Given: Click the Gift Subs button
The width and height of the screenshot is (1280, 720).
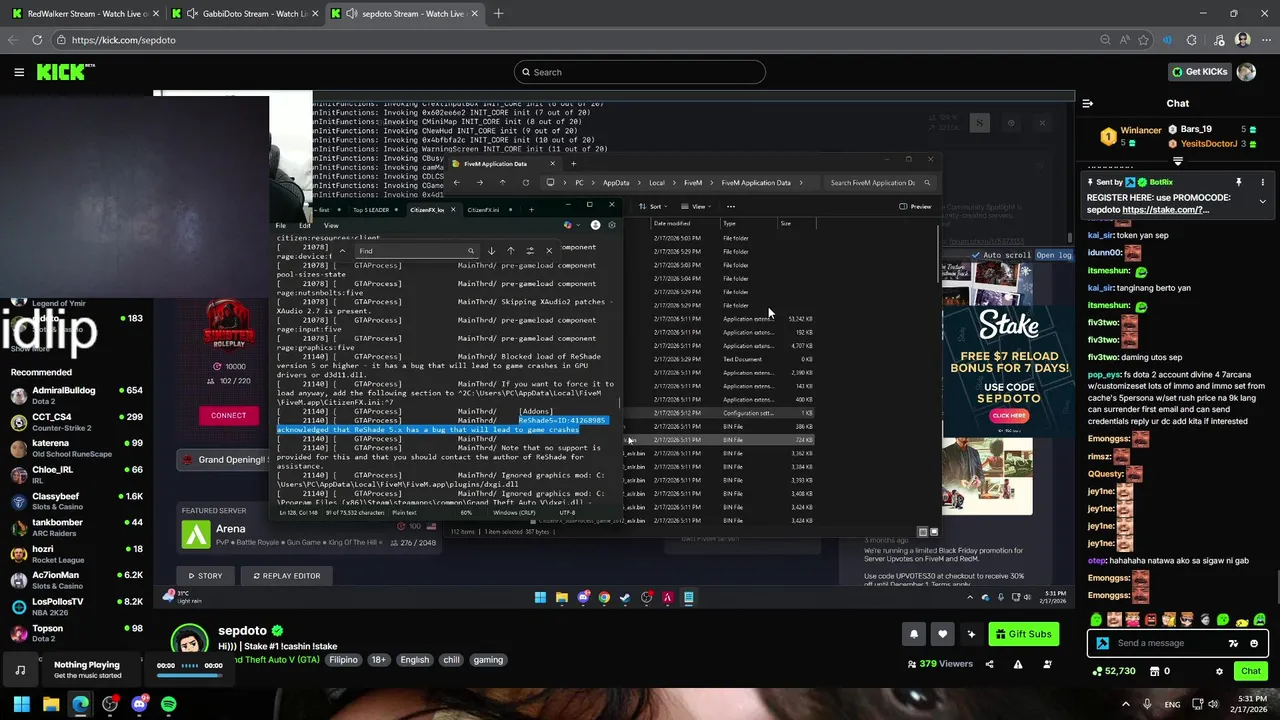Looking at the screenshot, I should click(1024, 634).
